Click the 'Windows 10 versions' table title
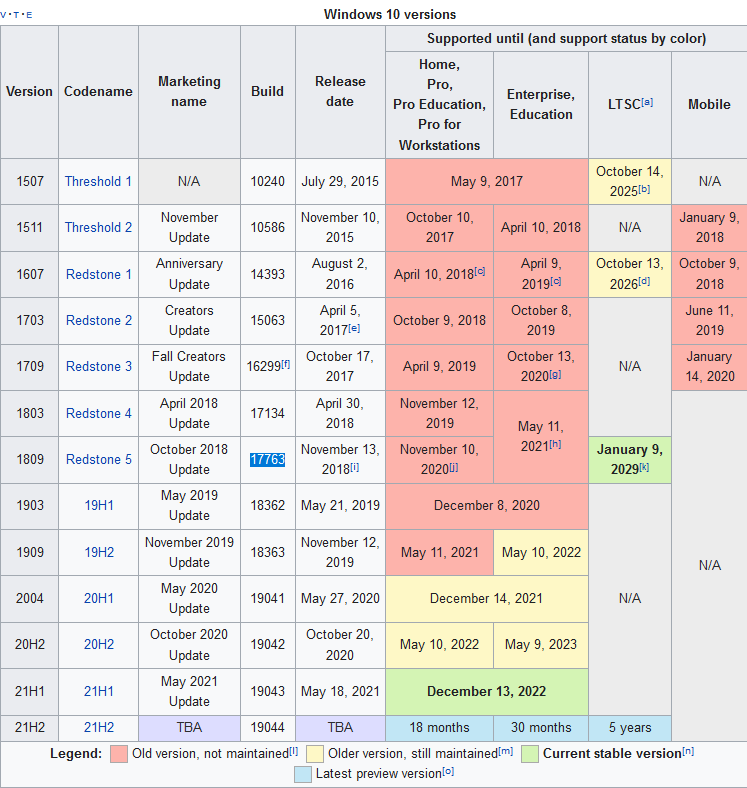Screen dimensions: 747x788 (x=390, y=14)
